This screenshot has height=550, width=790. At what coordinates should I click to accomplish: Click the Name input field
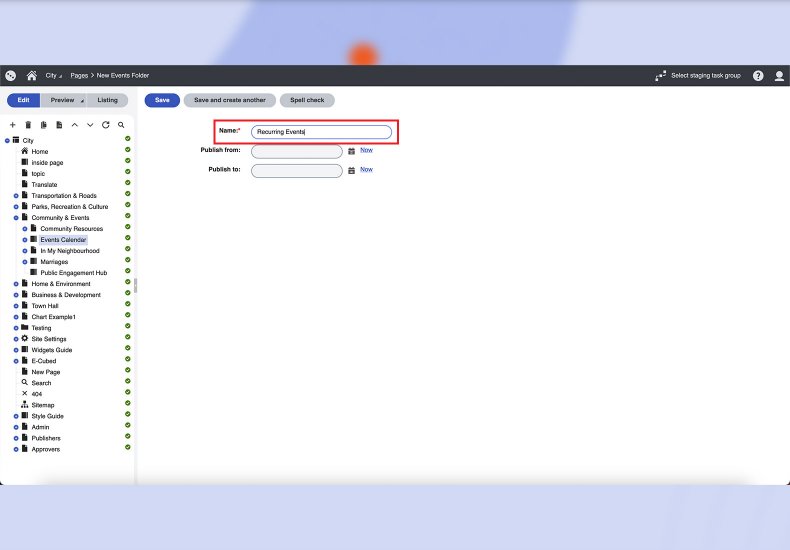[321, 132]
